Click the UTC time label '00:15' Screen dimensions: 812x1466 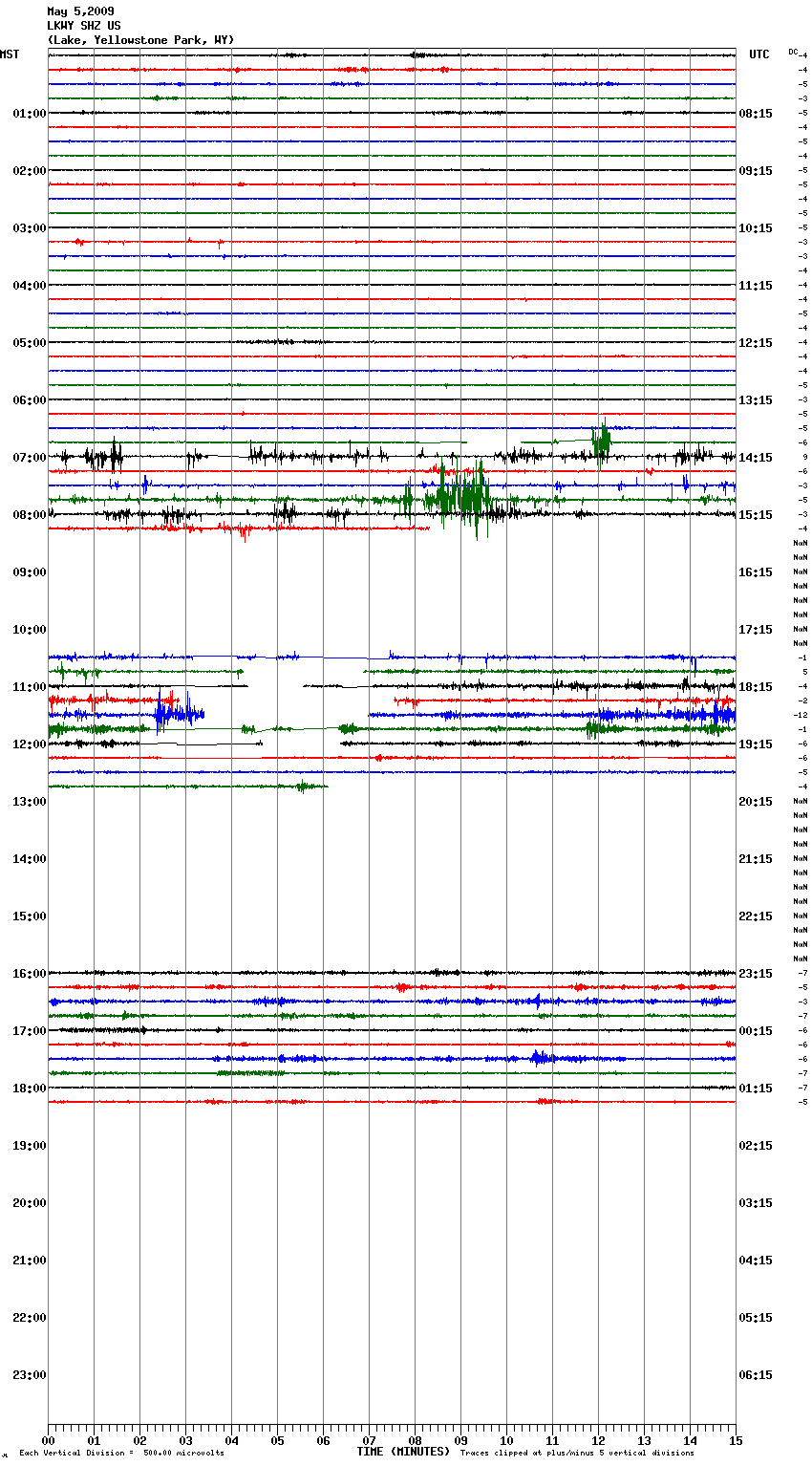tap(756, 1031)
